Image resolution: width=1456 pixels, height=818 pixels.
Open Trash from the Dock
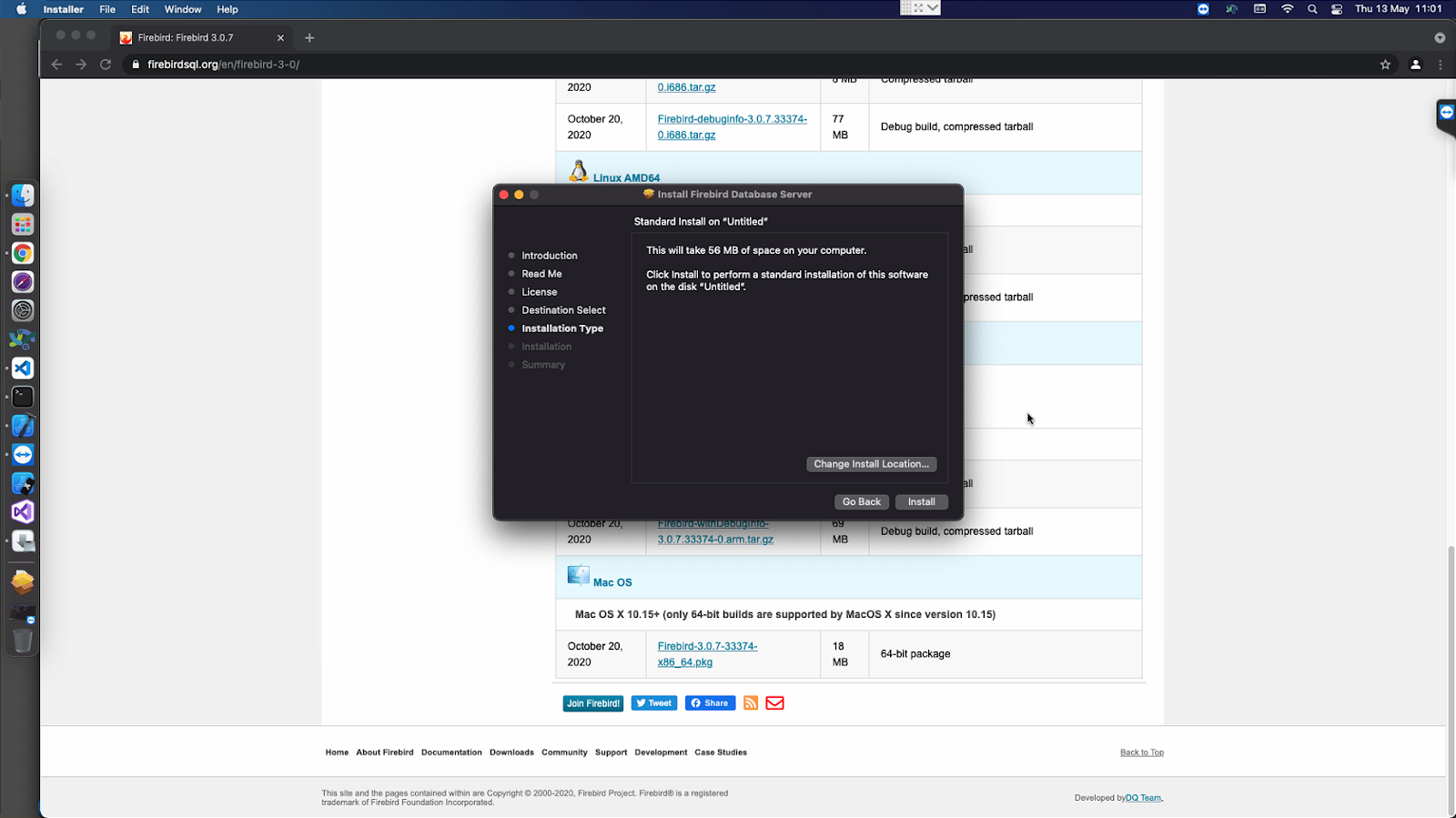click(23, 641)
